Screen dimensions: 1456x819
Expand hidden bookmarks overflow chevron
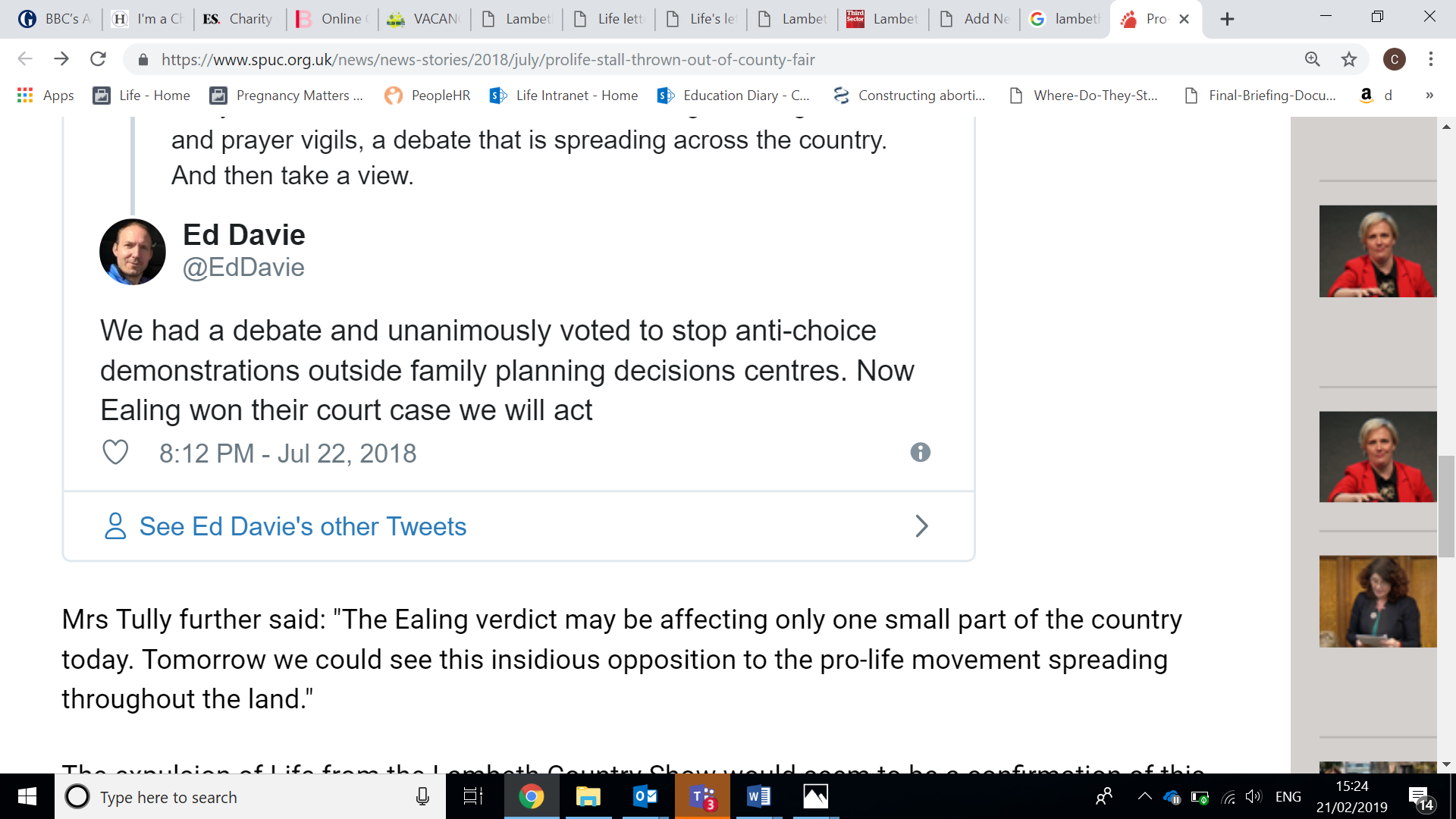click(1429, 96)
